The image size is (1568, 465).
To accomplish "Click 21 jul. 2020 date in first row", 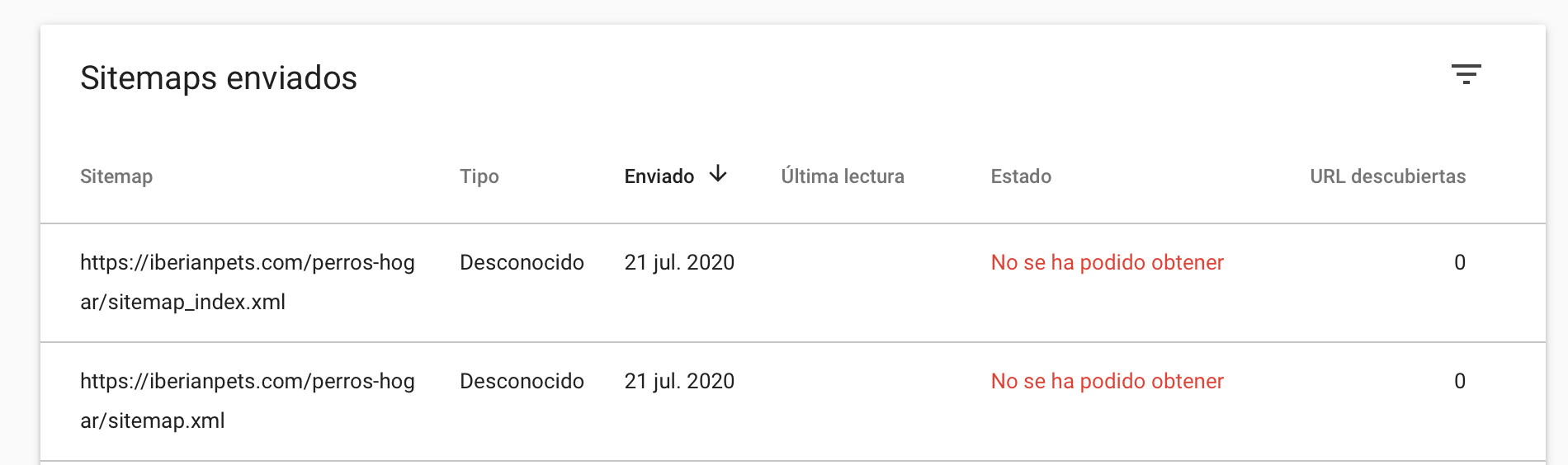I will 679,262.
